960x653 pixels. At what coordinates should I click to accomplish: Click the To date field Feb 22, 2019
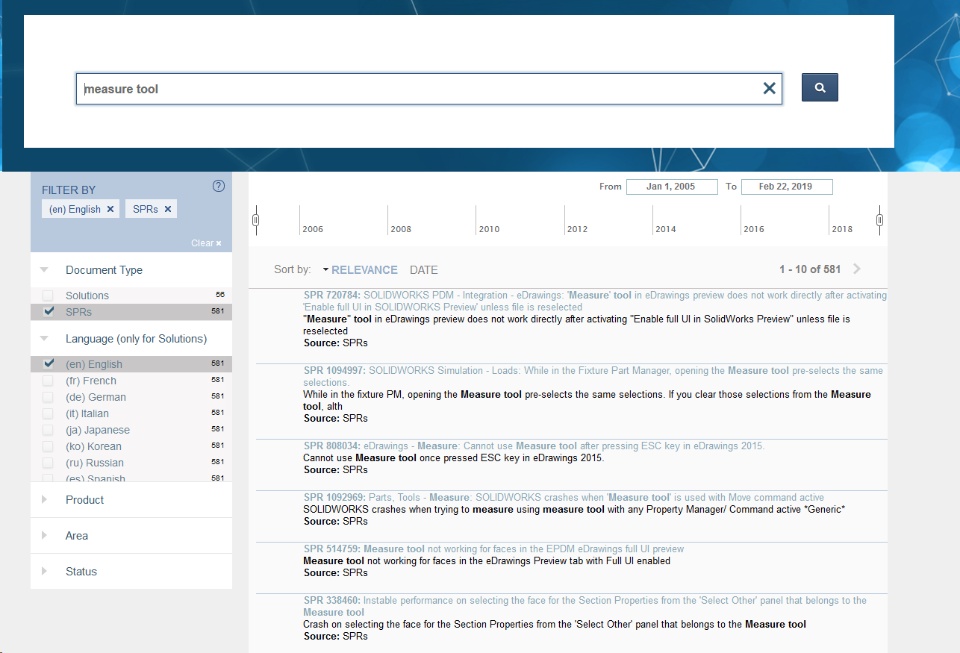(787, 187)
